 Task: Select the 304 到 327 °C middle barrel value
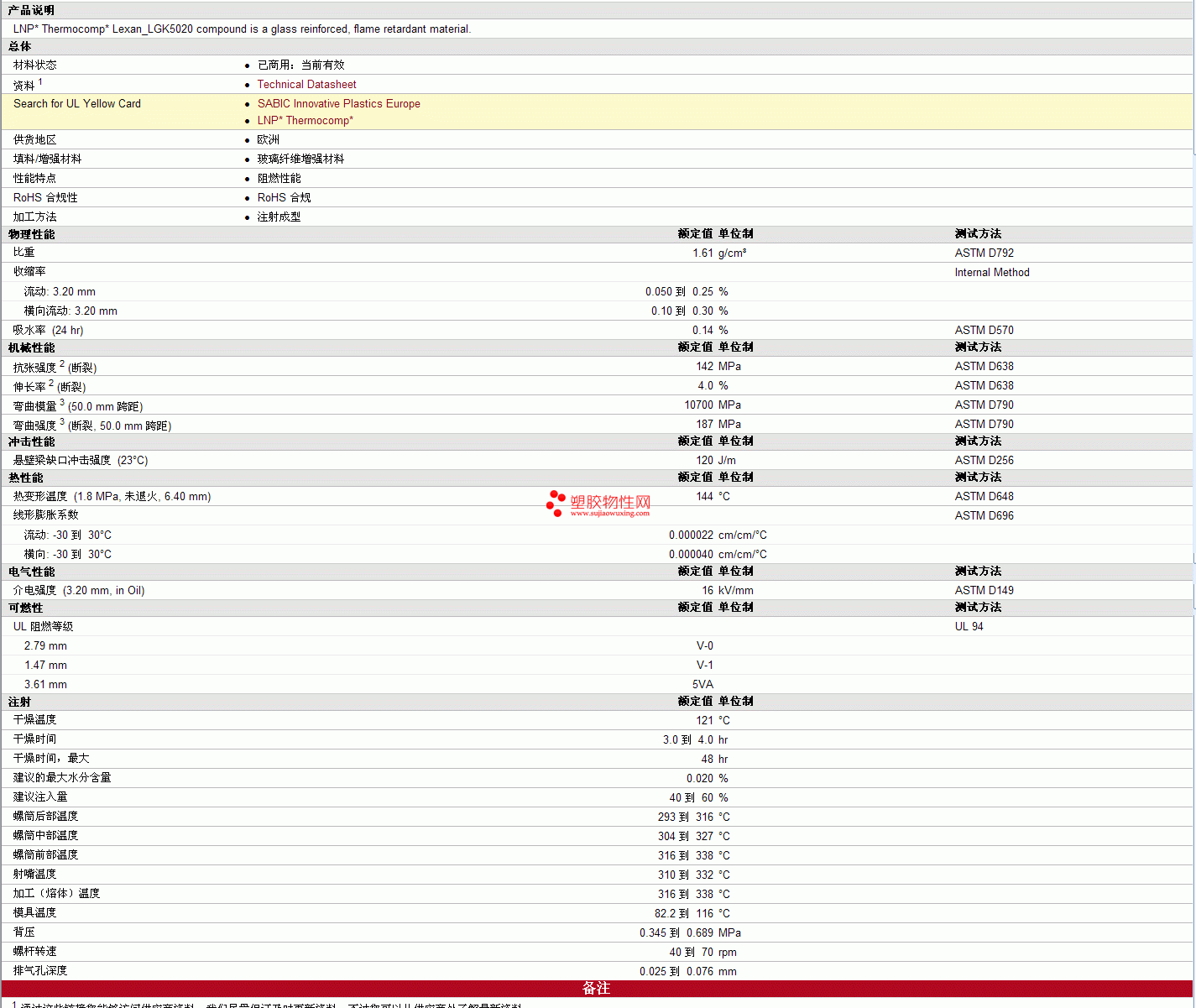tap(694, 837)
